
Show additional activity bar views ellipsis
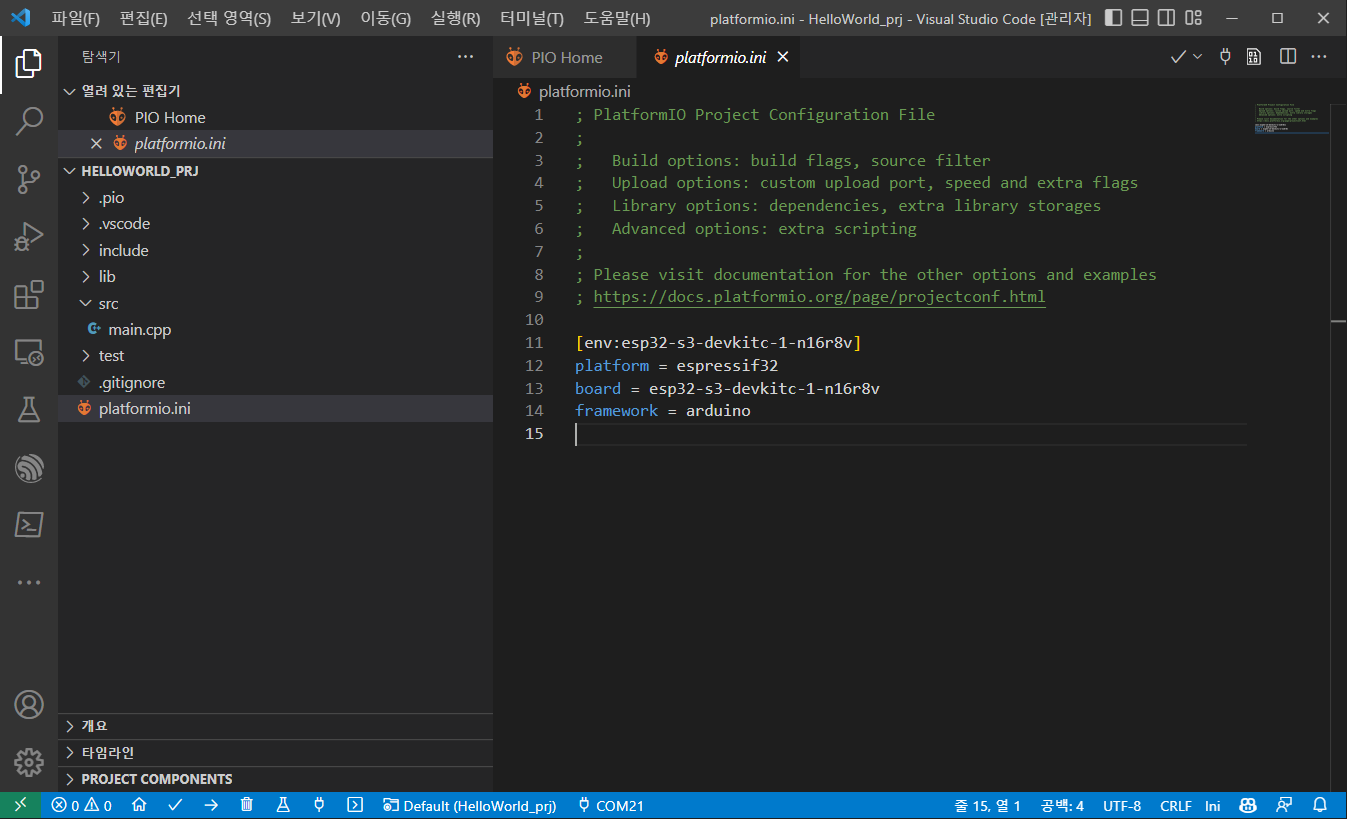tap(28, 582)
